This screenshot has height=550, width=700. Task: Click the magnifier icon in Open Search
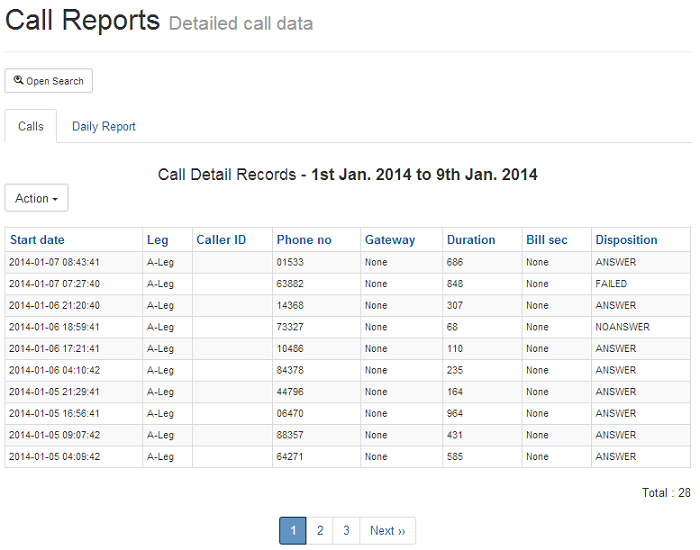point(18,80)
